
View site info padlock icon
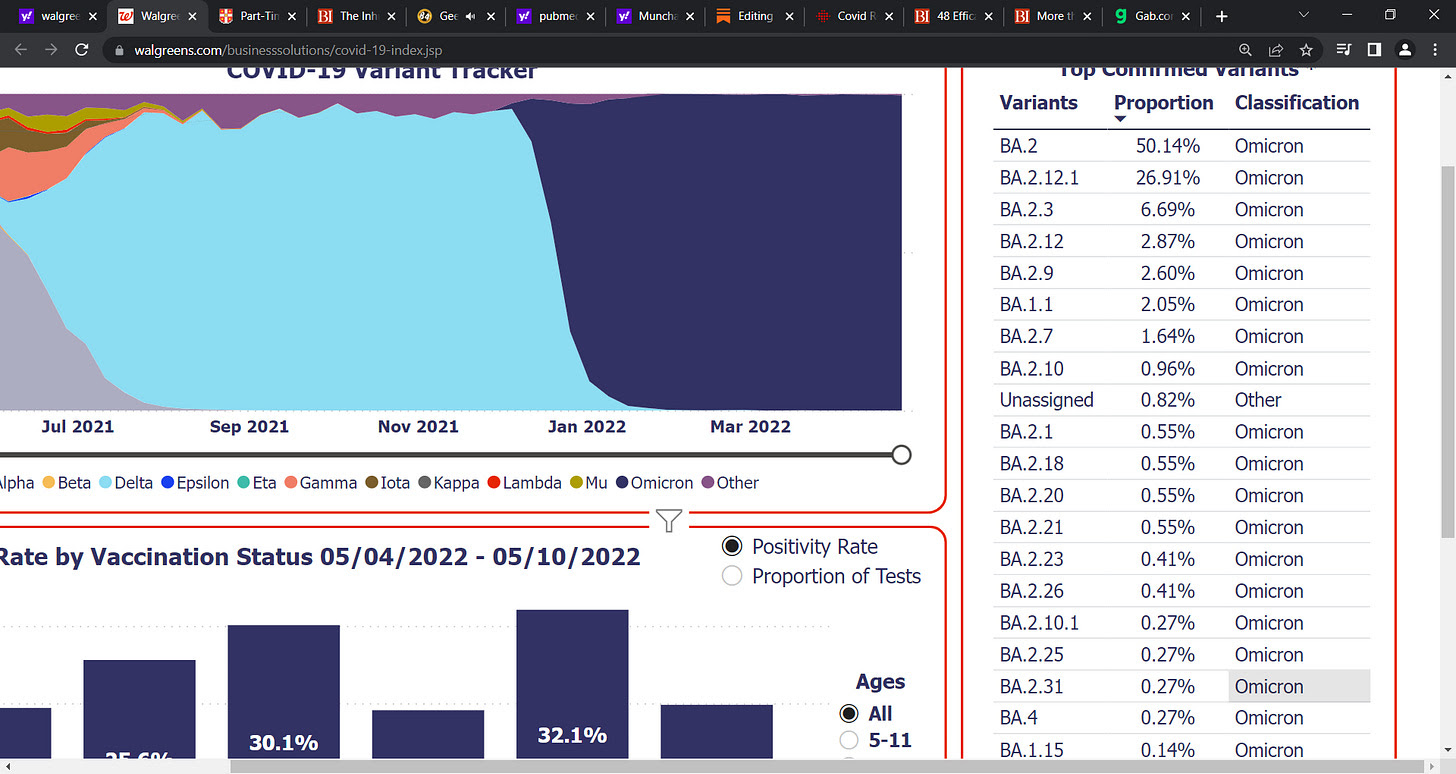(119, 49)
